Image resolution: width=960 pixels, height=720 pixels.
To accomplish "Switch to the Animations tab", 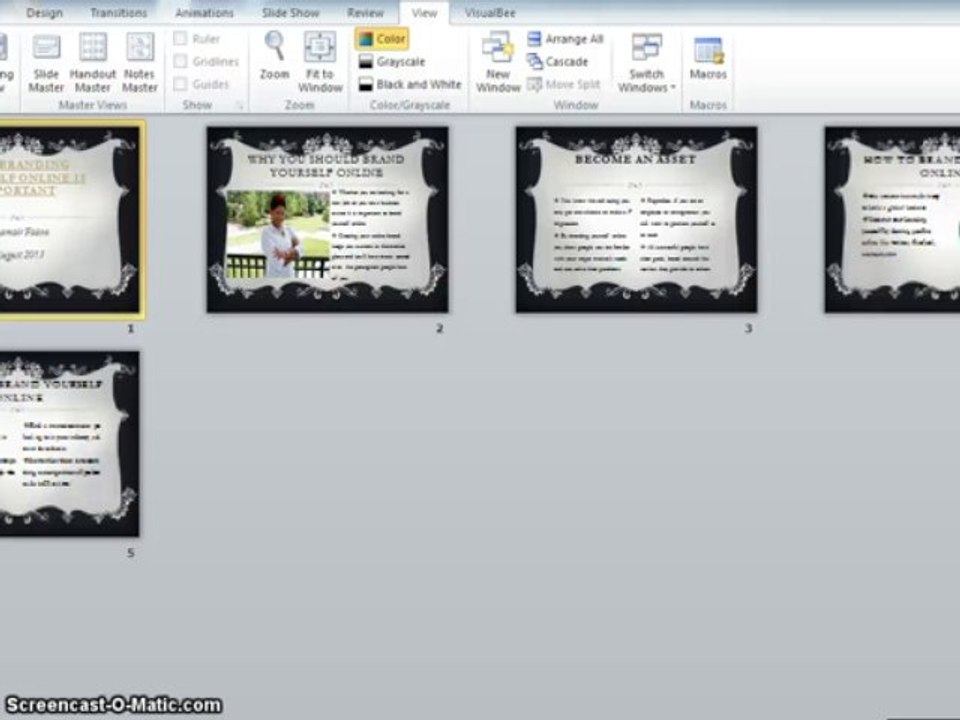I will [204, 13].
